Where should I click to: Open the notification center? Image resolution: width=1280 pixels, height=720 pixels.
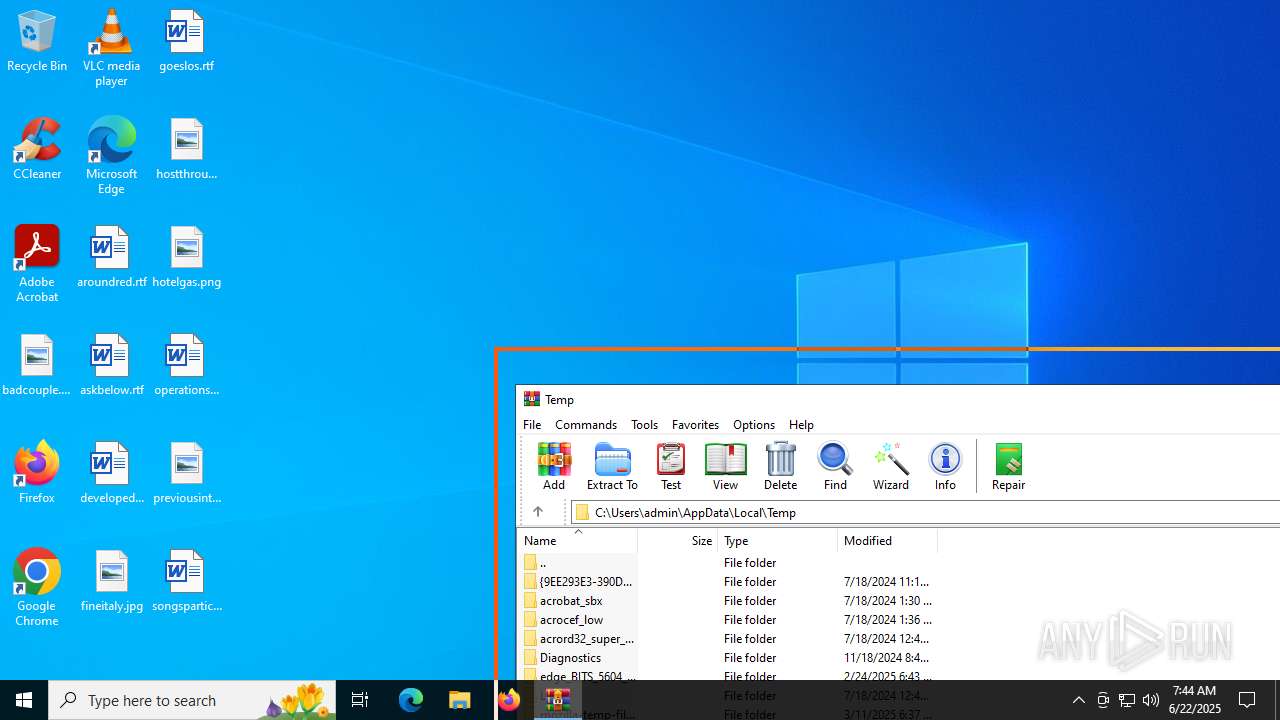(x=1248, y=700)
